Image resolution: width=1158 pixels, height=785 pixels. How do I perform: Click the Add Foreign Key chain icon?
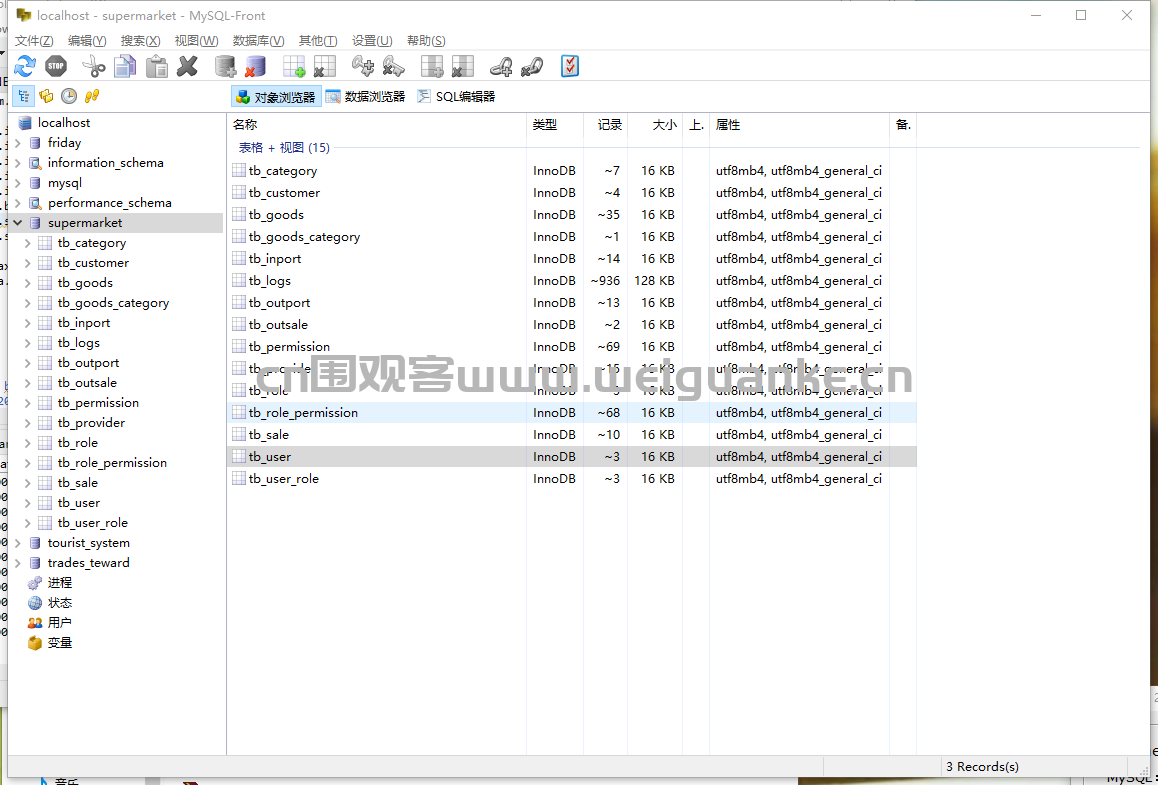[x=501, y=67]
